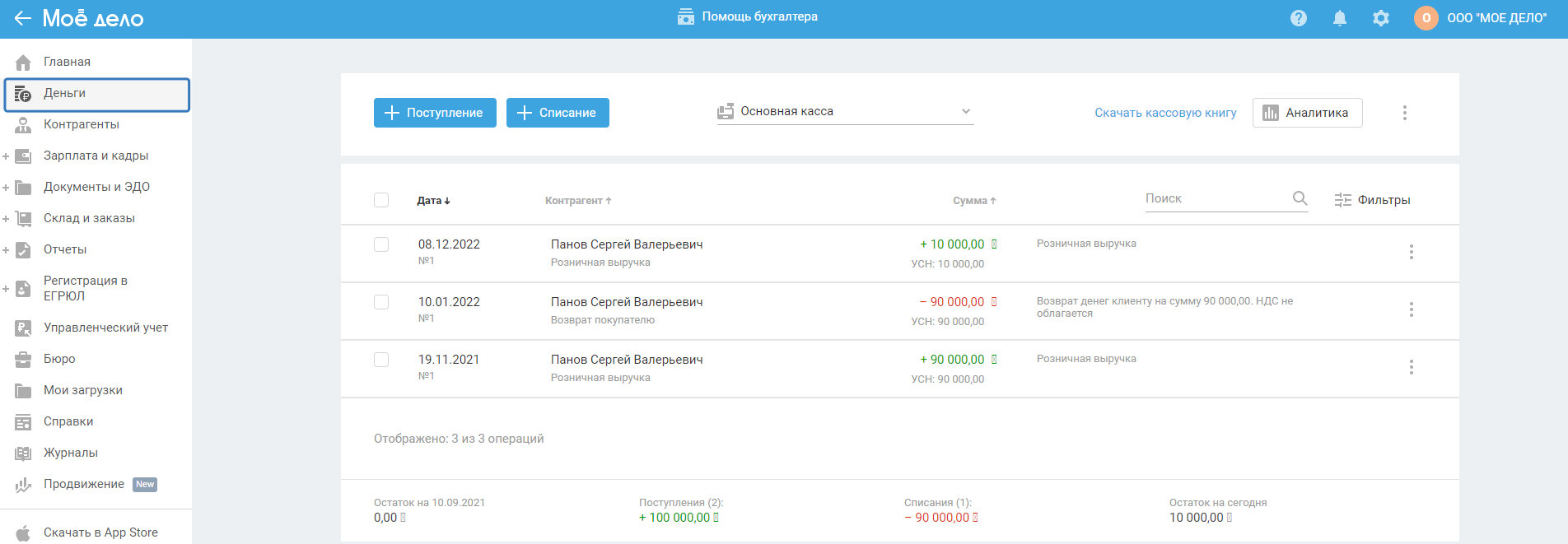Open the actions menu for the 08.12.2022 operation

click(1411, 252)
